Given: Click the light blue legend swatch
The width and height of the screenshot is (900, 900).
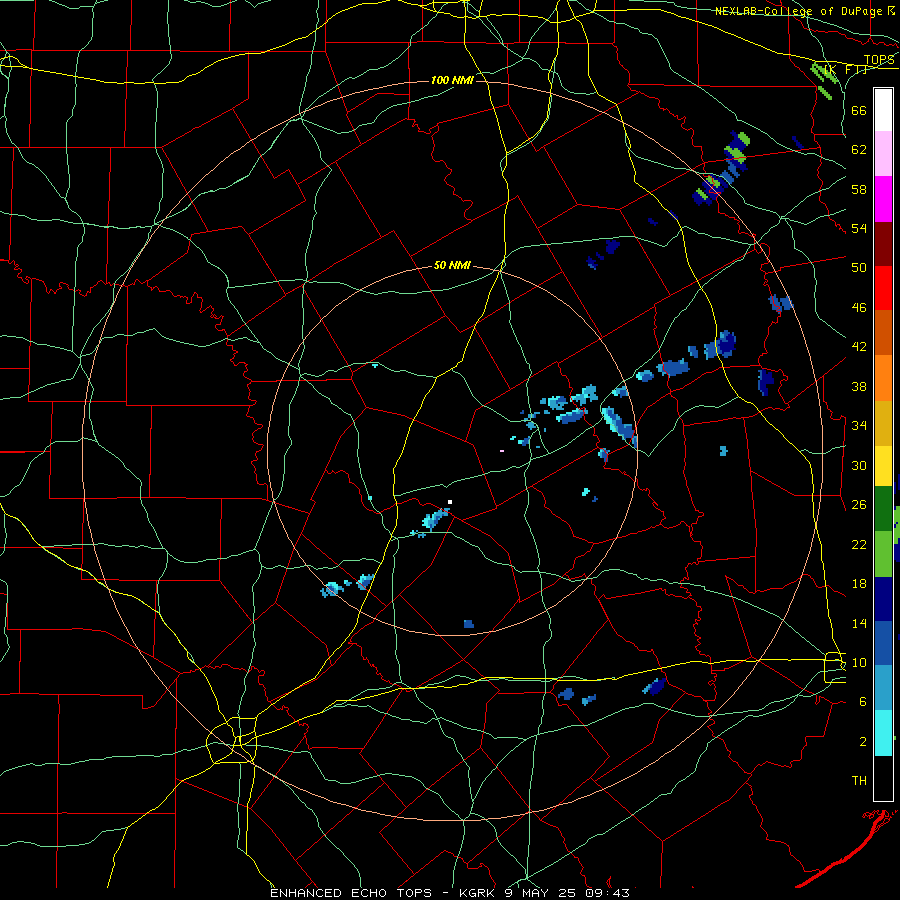Looking at the screenshot, I should 883,688.
